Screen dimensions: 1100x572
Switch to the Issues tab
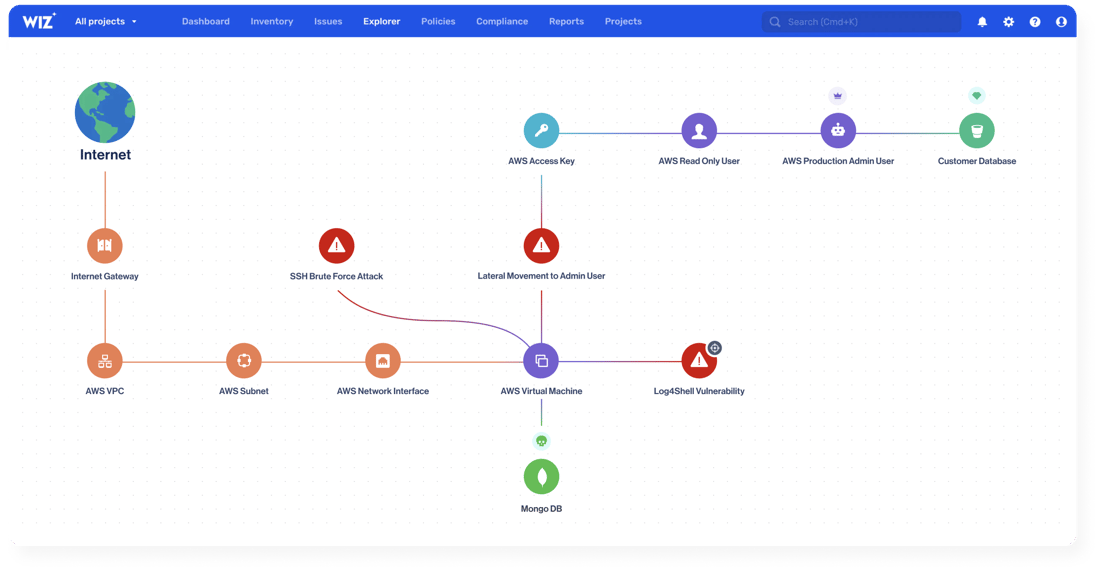coord(328,22)
